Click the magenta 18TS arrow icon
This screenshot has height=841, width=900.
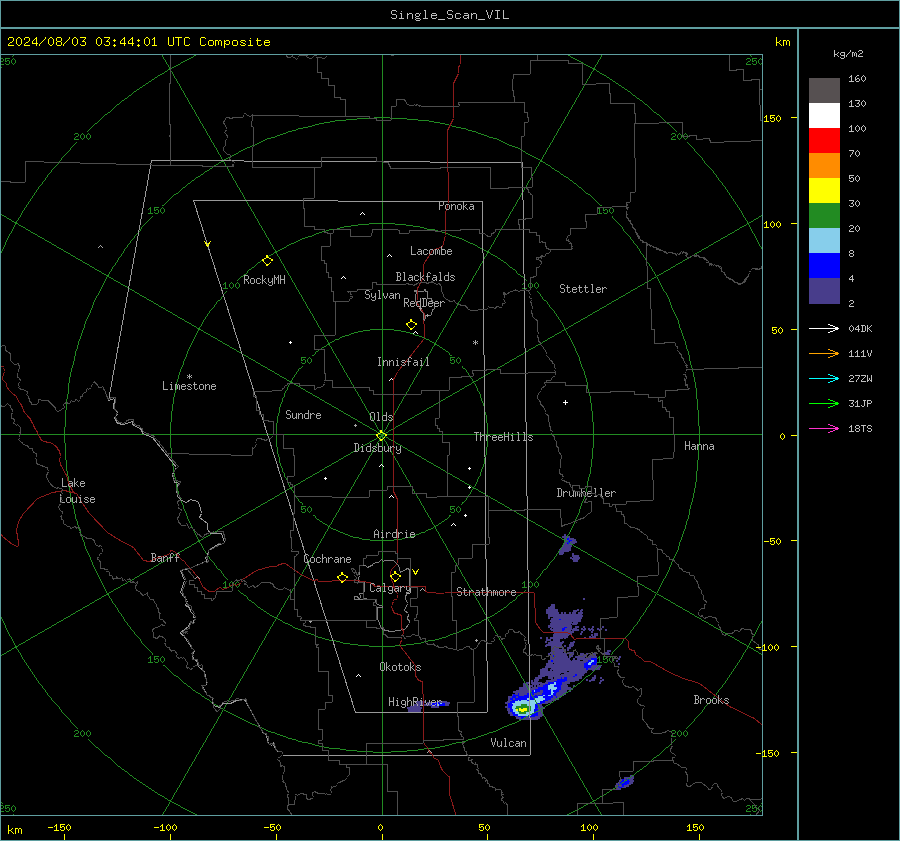(824, 428)
